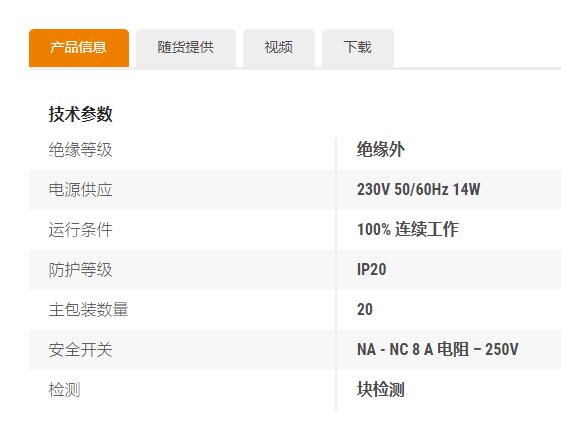
Task: Click the packaging quantity value 20
Action: pos(365,310)
